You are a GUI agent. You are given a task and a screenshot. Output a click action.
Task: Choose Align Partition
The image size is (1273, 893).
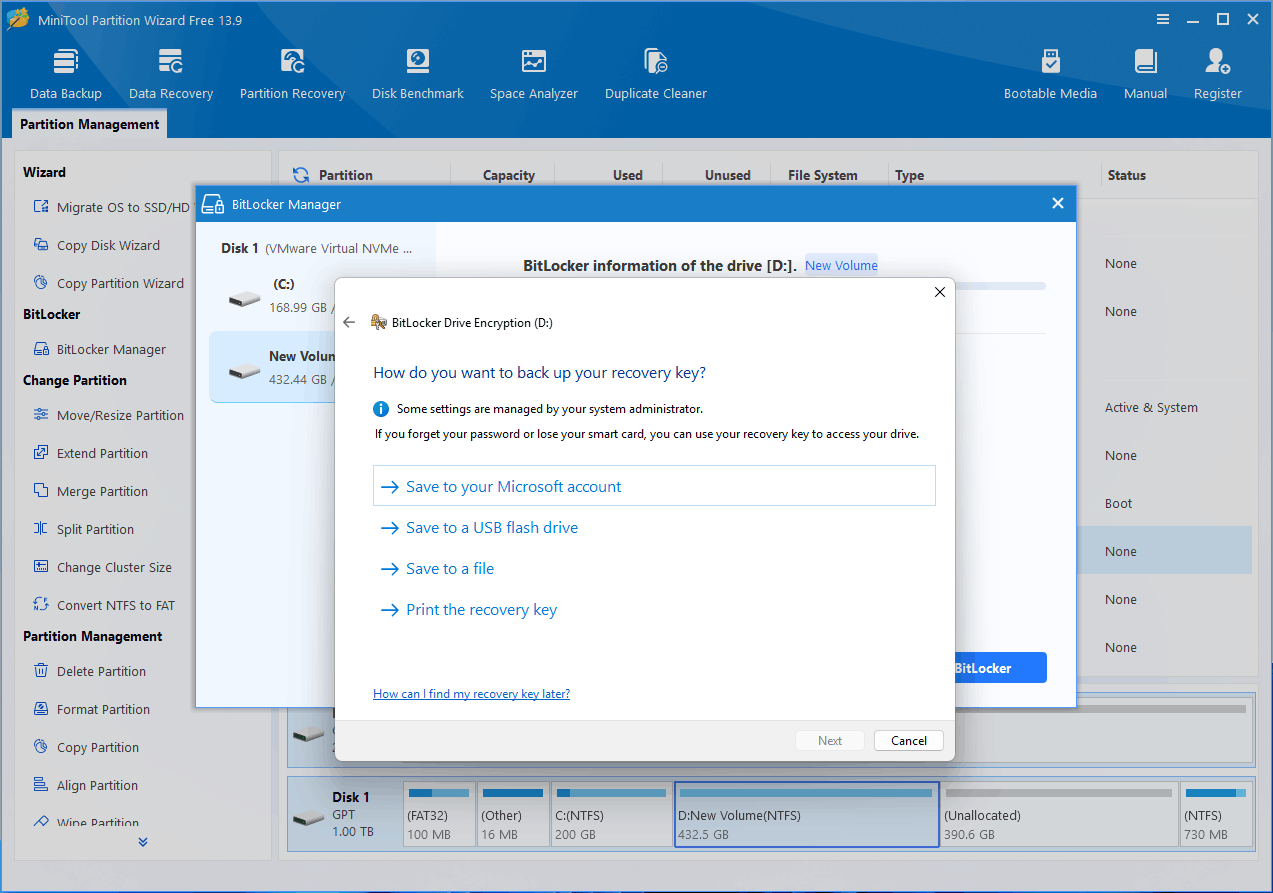tap(85, 785)
